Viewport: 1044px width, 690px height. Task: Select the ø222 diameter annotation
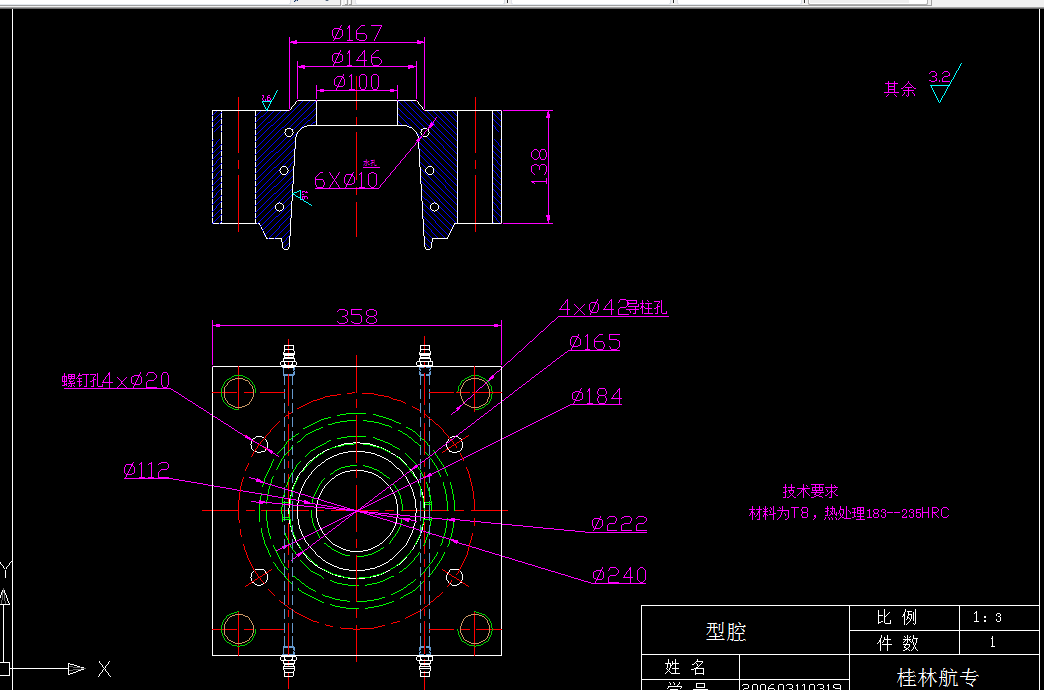point(619,523)
